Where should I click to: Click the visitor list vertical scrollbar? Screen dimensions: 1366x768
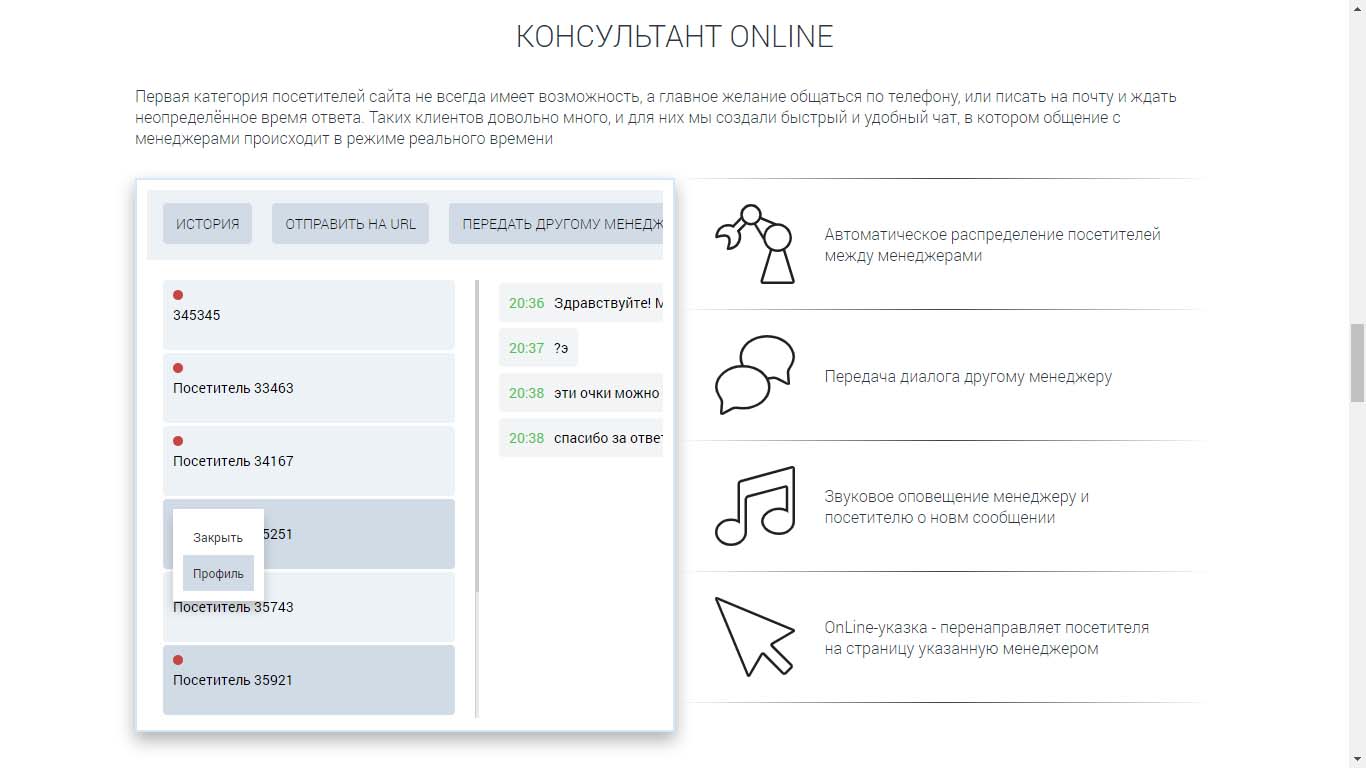tap(477, 436)
